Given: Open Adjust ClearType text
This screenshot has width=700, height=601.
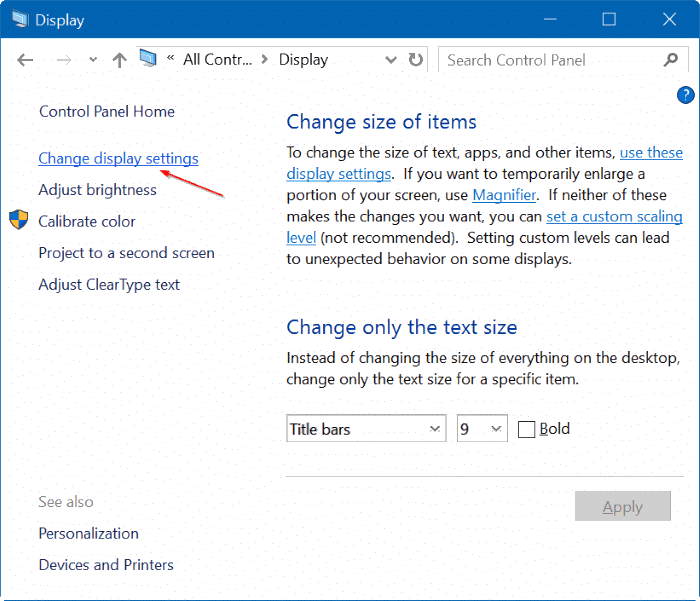Looking at the screenshot, I should point(109,285).
